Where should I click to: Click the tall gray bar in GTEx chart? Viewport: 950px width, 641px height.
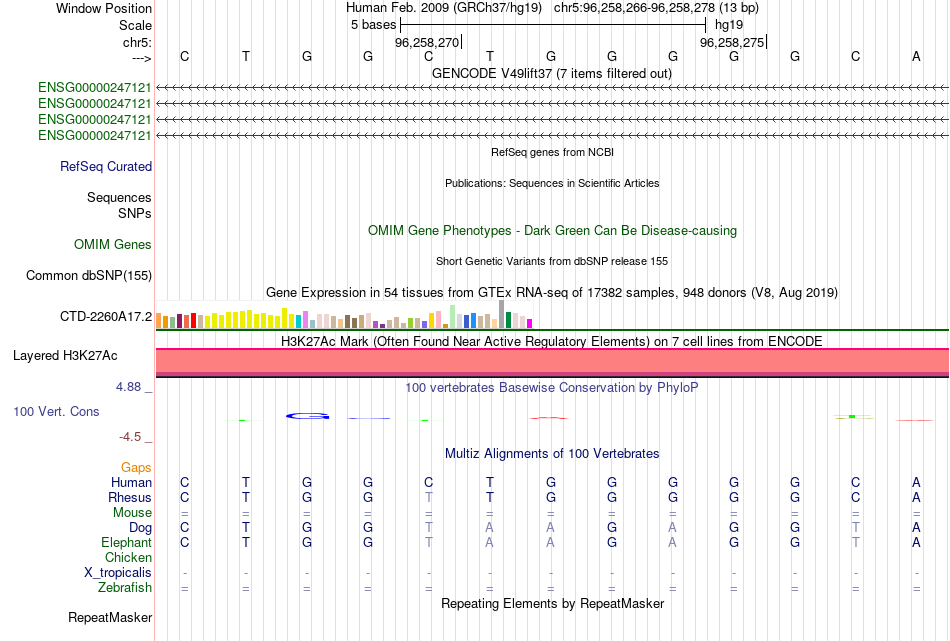(x=502, y=314)
